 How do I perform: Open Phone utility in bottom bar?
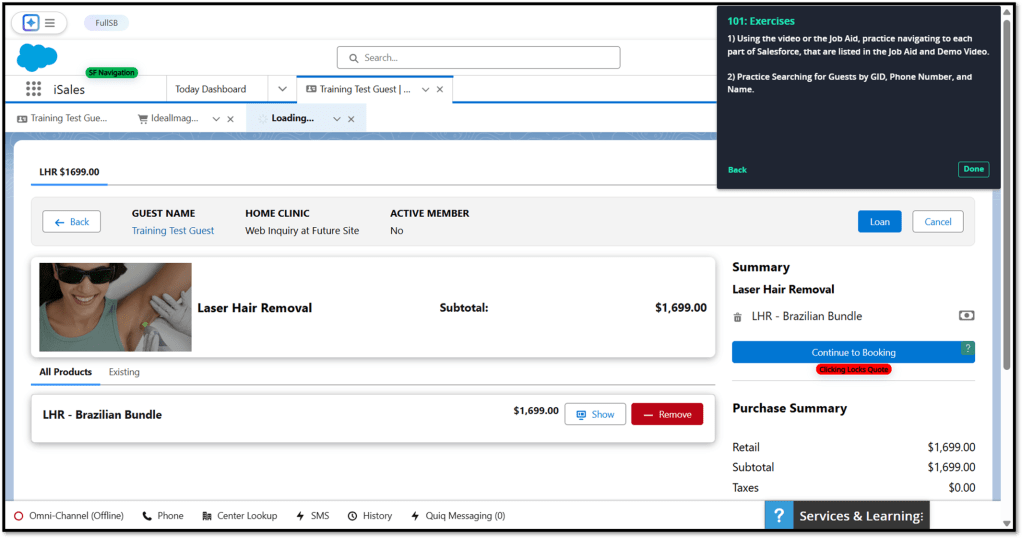[x=162, y=516]
